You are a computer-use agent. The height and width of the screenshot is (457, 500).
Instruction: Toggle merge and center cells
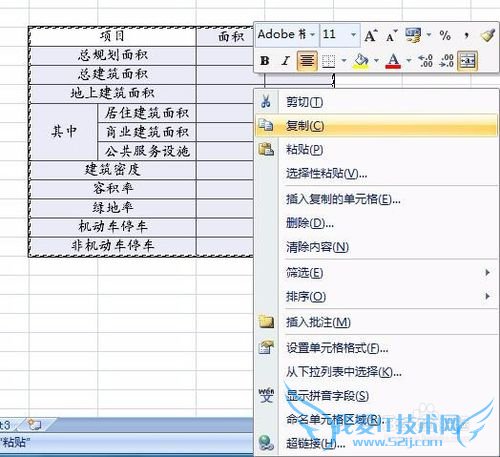pos(467,61)
